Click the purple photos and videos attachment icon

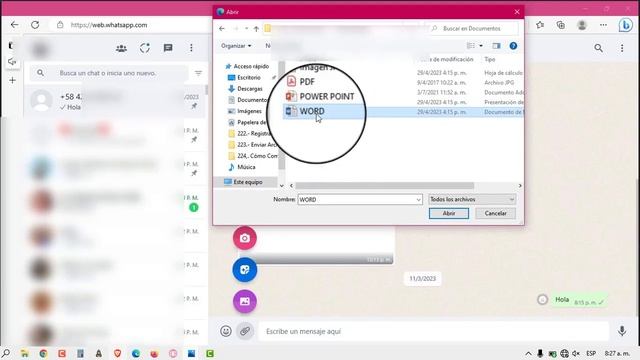[x=244, y=301]
